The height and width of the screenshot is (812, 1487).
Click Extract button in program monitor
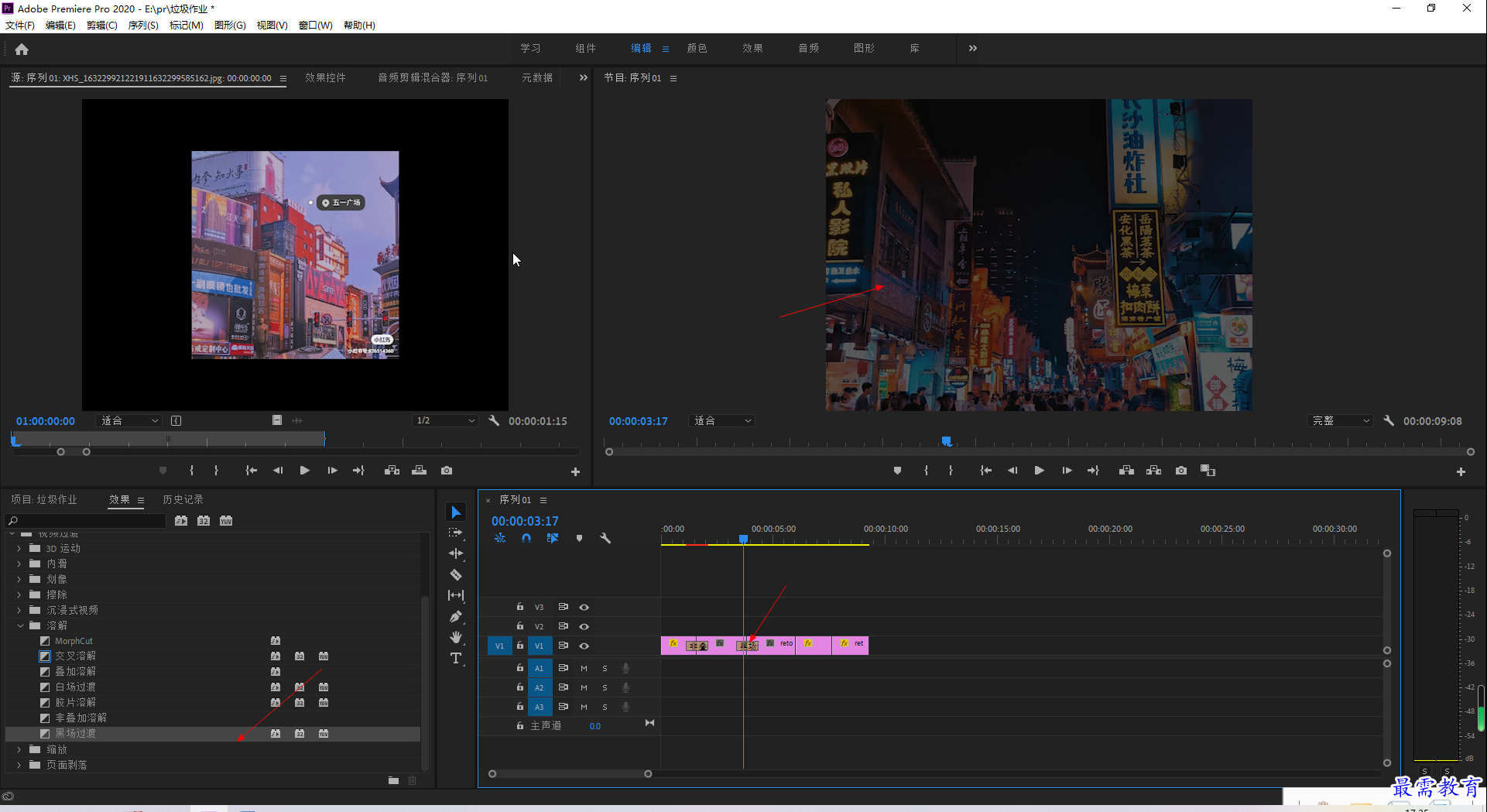tap(1153, 471)
